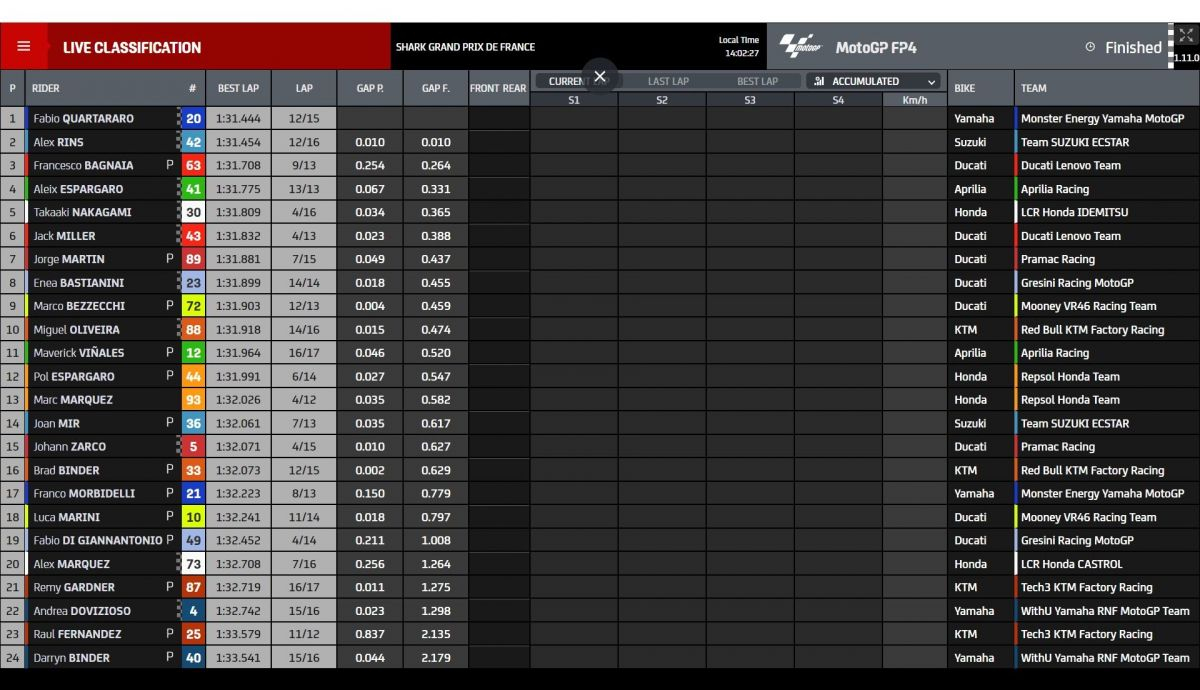The height and width of the screenshot is (690, 1200).
Task: Click the pit P marker for Luca Marini
Action: coord(170,517)
